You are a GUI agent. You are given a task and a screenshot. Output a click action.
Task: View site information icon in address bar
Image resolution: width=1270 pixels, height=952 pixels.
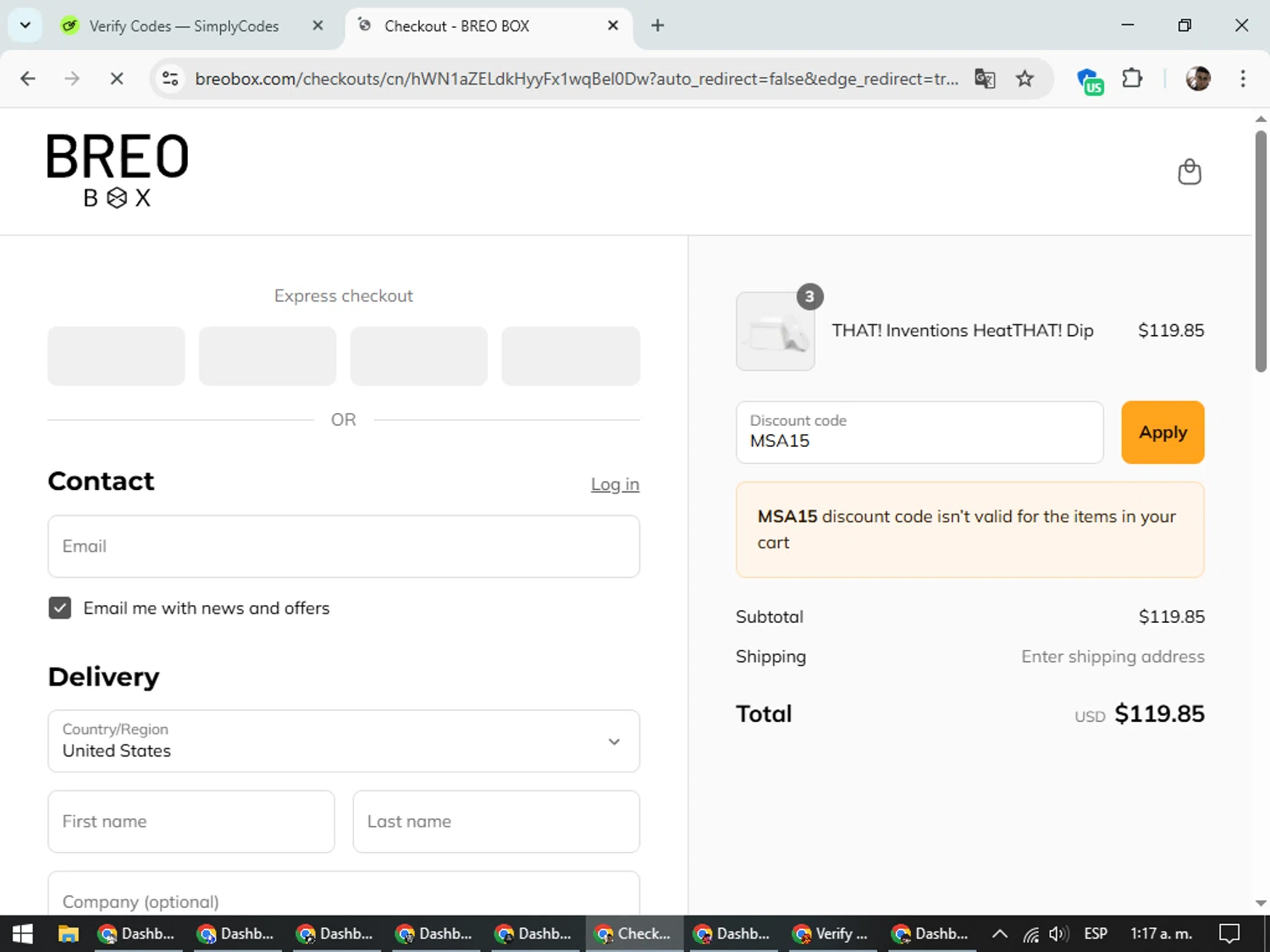pyautogui.click(x=170, y=79)
